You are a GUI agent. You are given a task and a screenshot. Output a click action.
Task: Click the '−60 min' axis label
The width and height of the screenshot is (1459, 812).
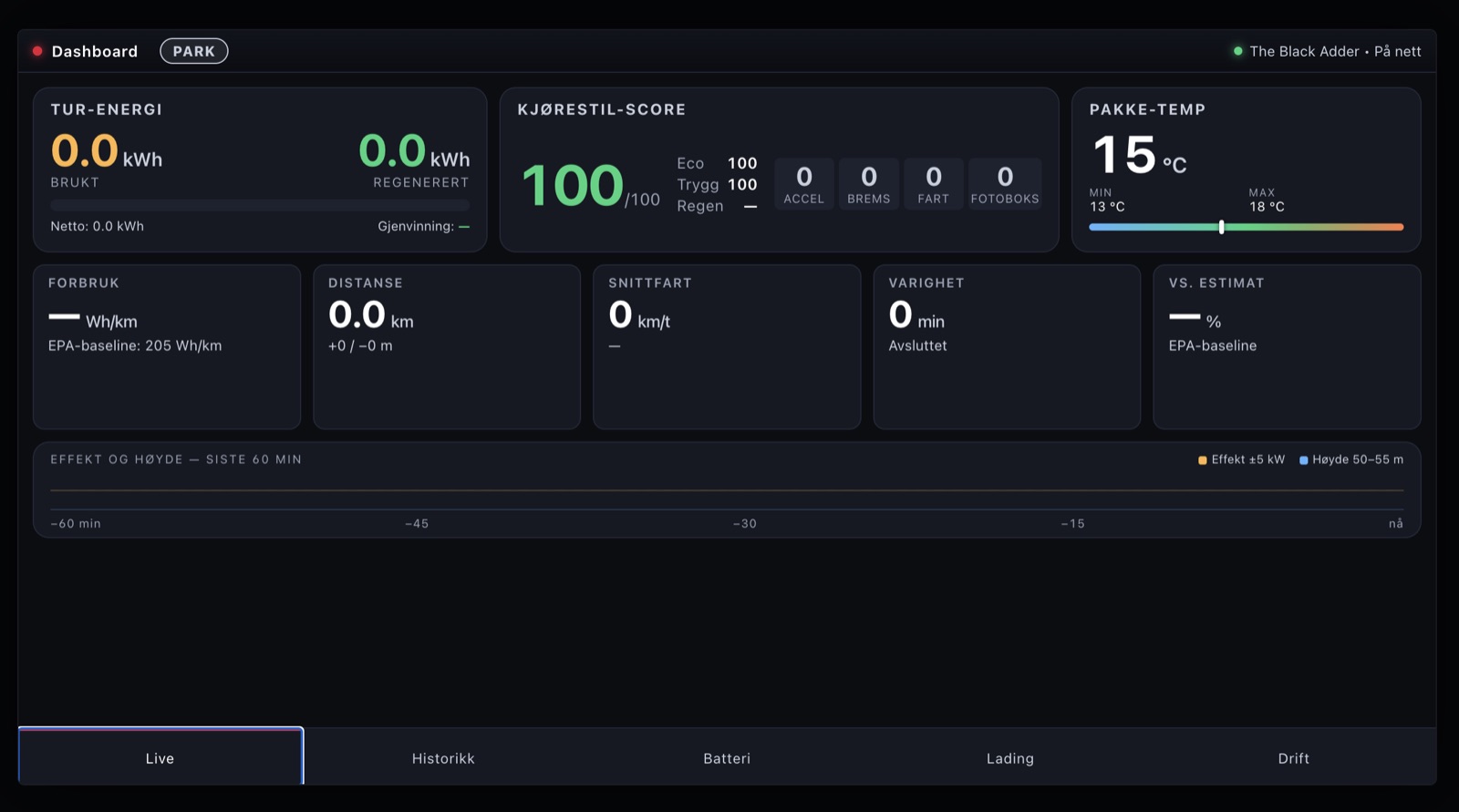(76, 524)
